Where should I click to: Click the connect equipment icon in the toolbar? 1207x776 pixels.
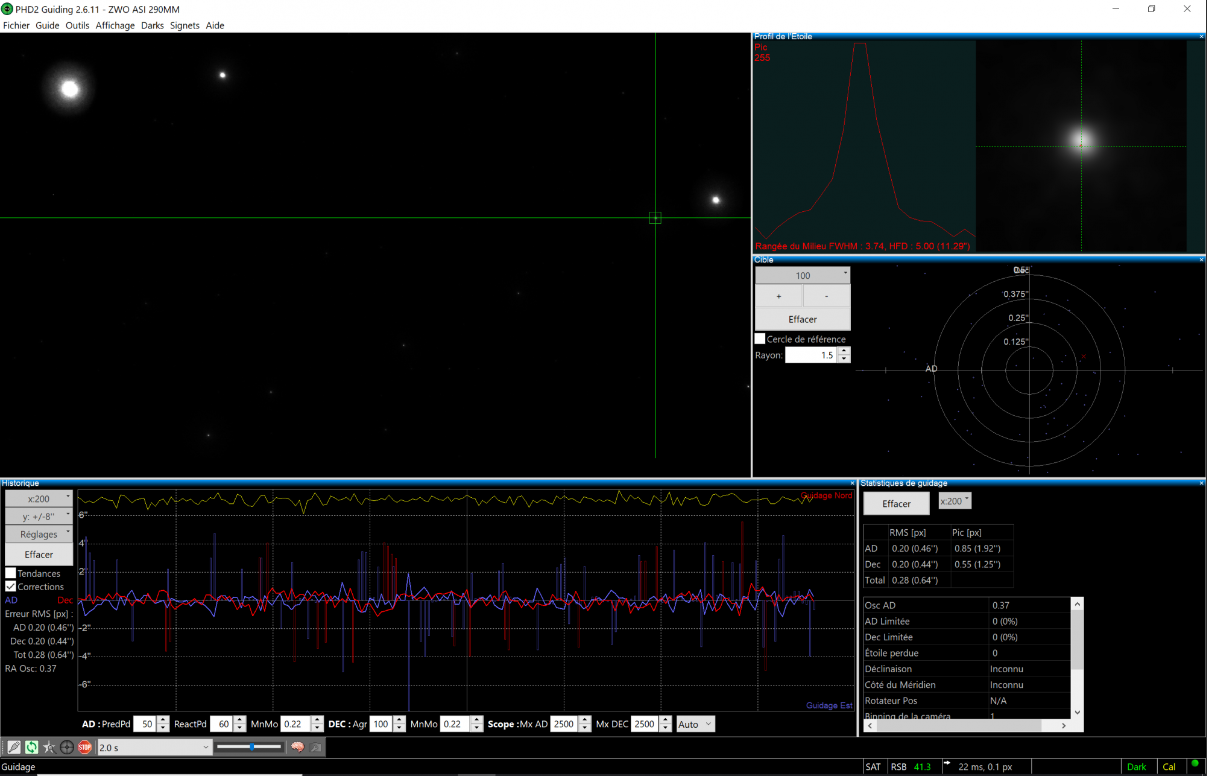click(x=14, y=747)
